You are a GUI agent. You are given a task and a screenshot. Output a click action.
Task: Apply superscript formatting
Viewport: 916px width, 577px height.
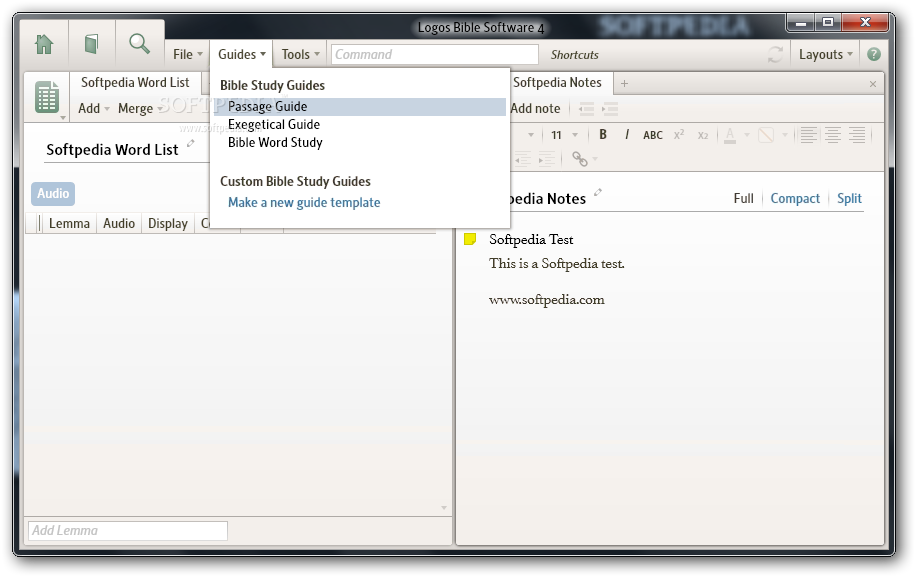coord(679,135)
